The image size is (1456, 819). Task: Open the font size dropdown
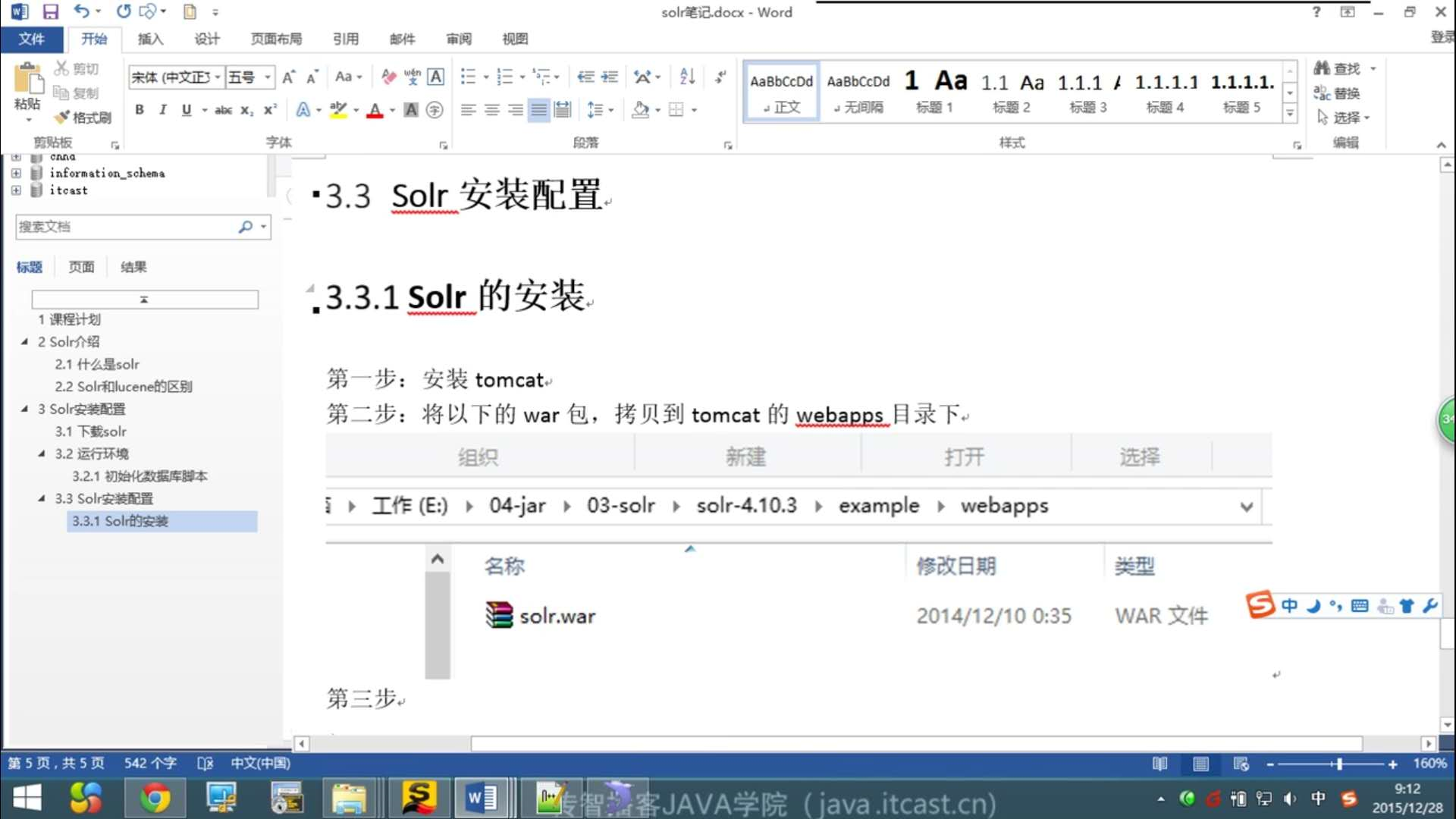267,77
